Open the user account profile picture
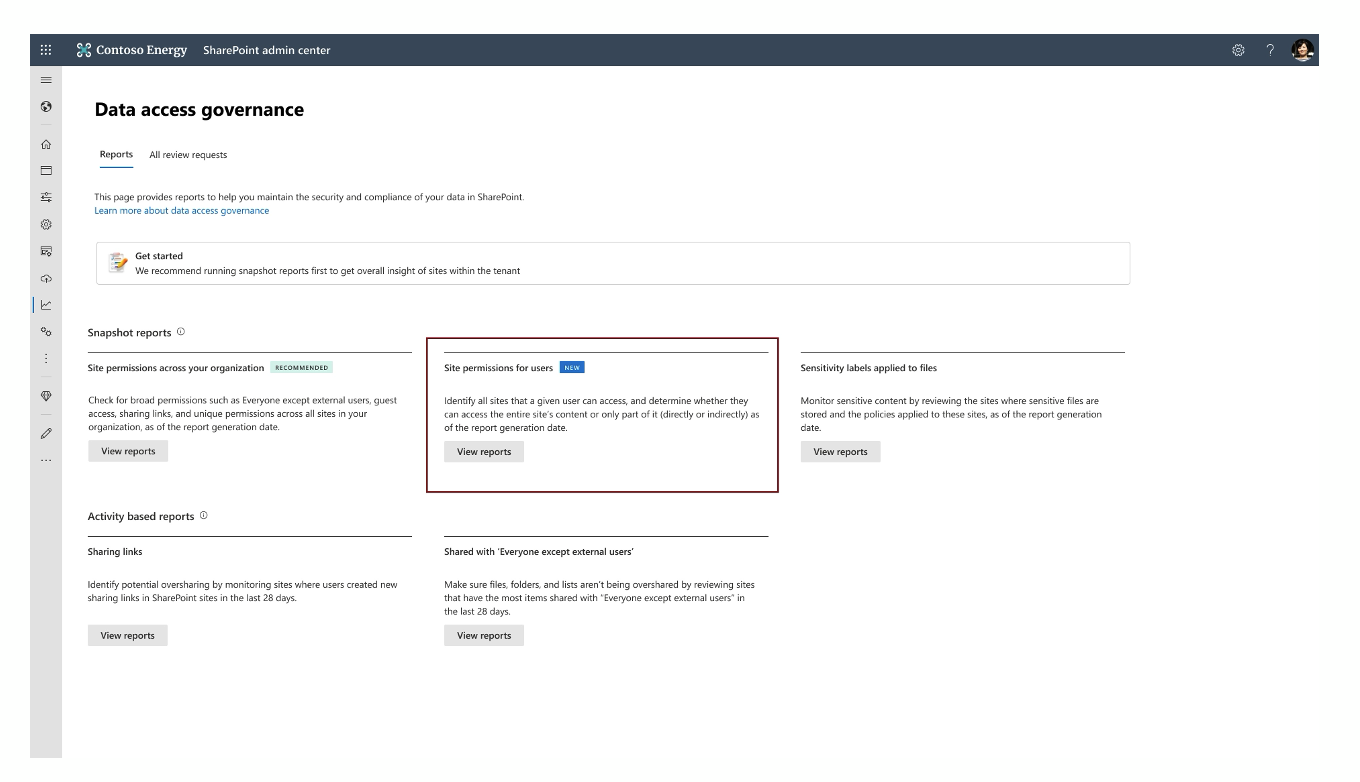This screenshot has height=782, width=1360. point(1302,50)
